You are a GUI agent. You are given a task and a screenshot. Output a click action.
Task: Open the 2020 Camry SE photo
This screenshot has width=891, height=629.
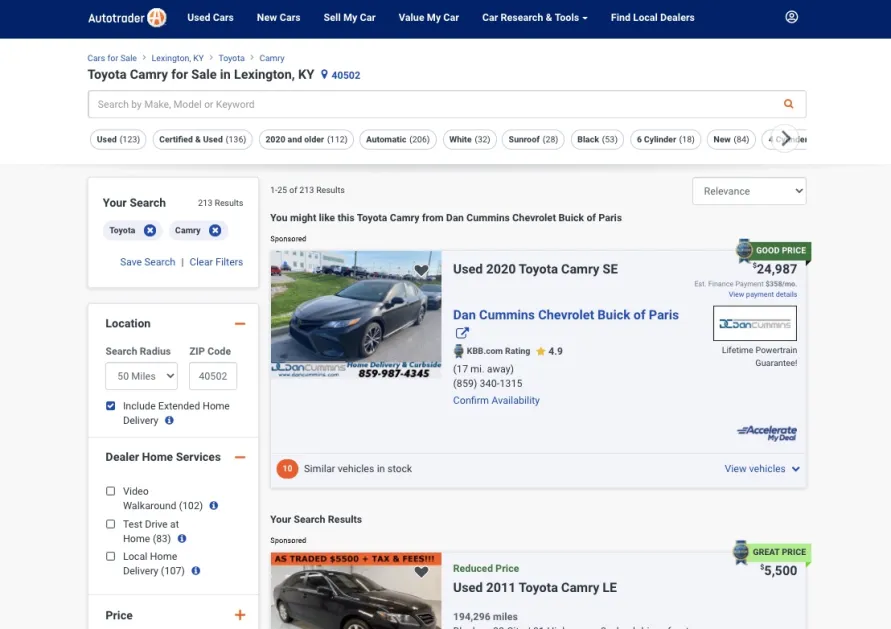[x=356, y=315]
